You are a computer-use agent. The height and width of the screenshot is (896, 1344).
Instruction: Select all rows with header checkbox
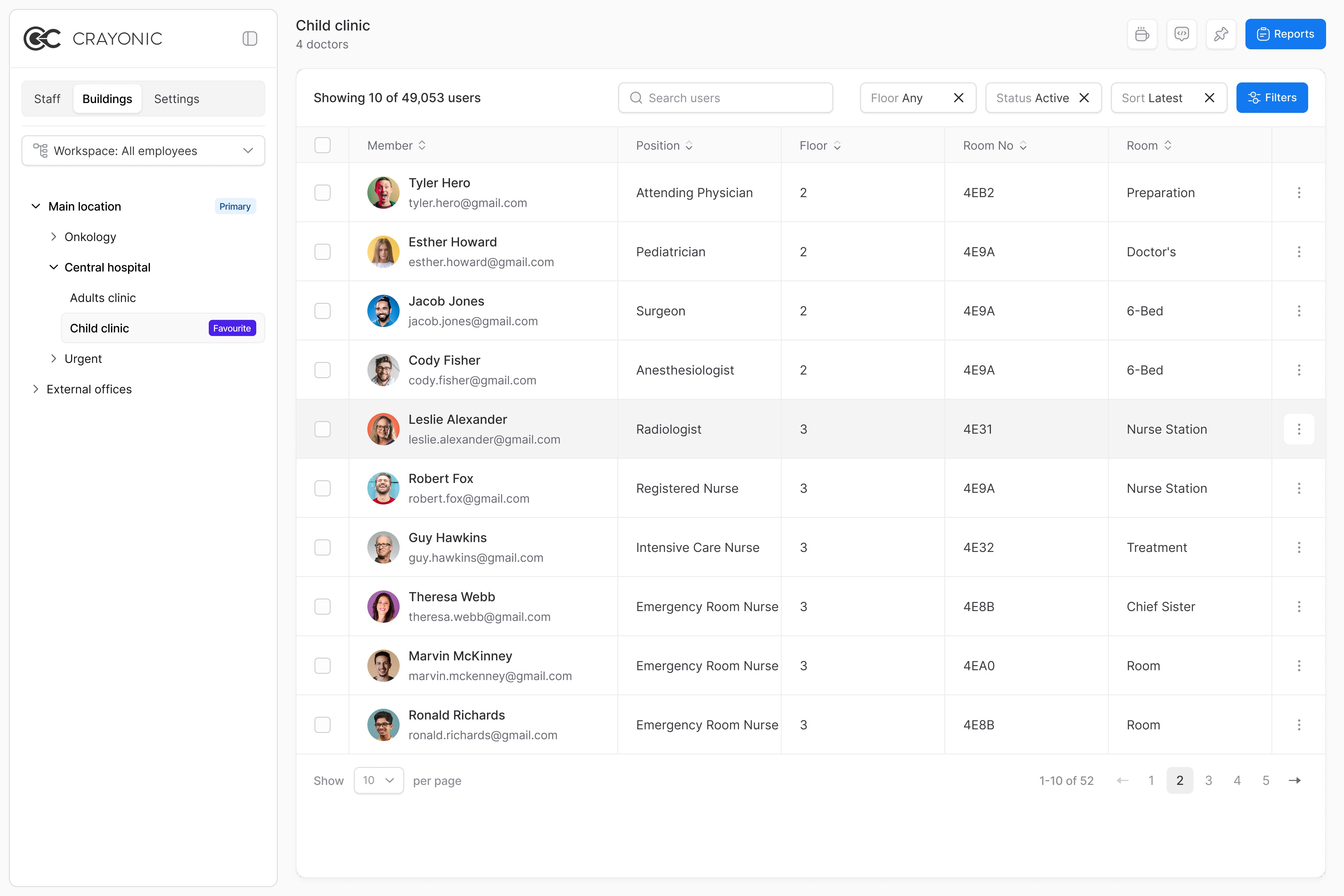[x=322, y=146]
